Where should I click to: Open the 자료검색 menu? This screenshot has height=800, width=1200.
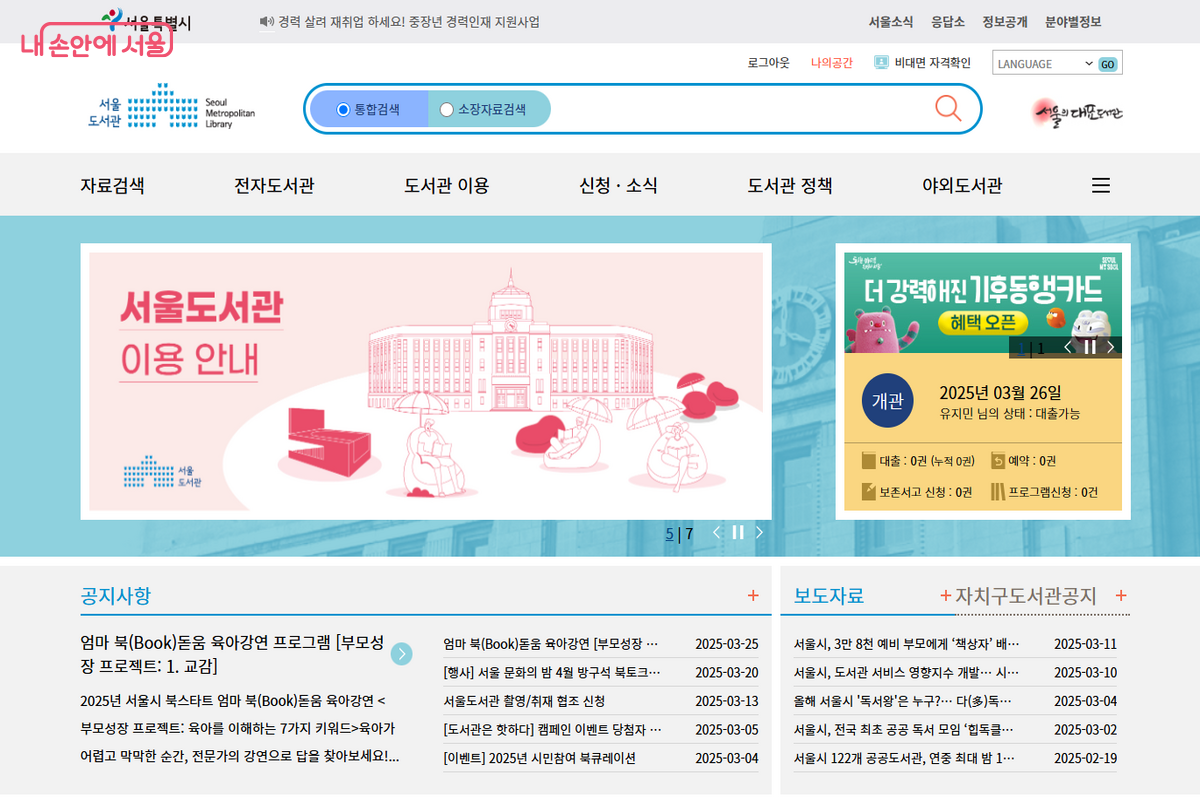pos(112,185)
